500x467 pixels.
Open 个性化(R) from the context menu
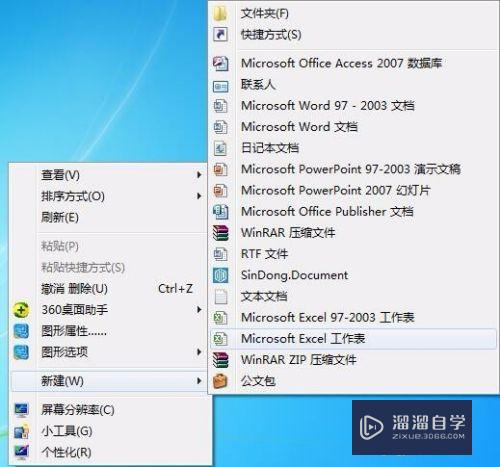109,452
